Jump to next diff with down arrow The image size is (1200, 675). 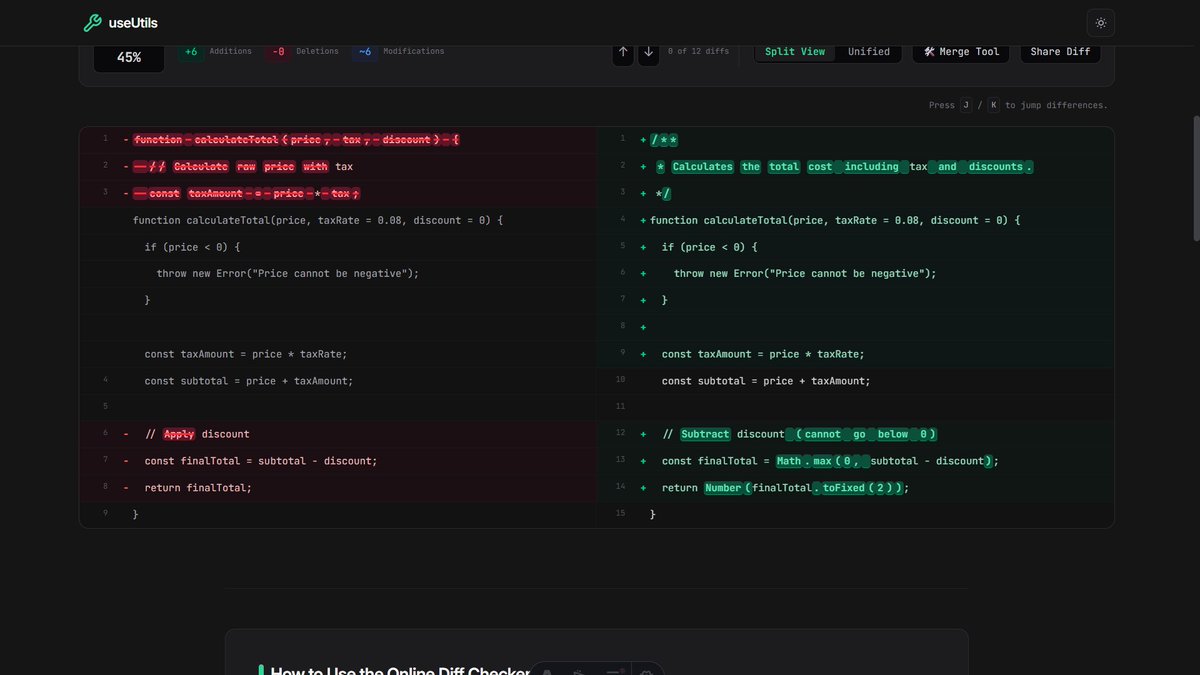tap(648, 52)
